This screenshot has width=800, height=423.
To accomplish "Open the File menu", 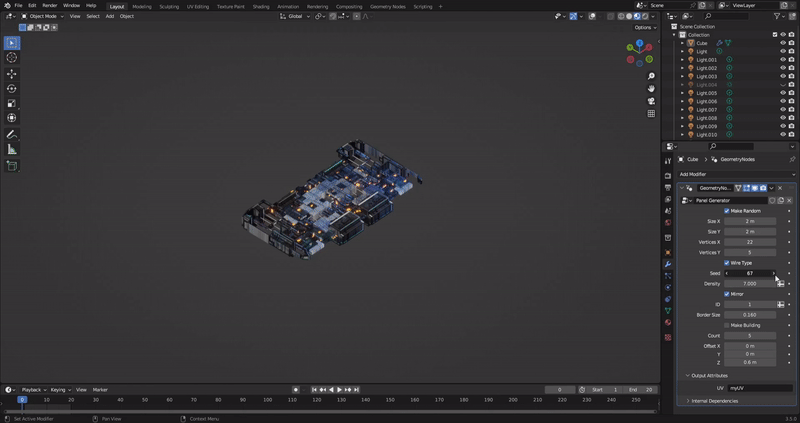I will [18, 6].
